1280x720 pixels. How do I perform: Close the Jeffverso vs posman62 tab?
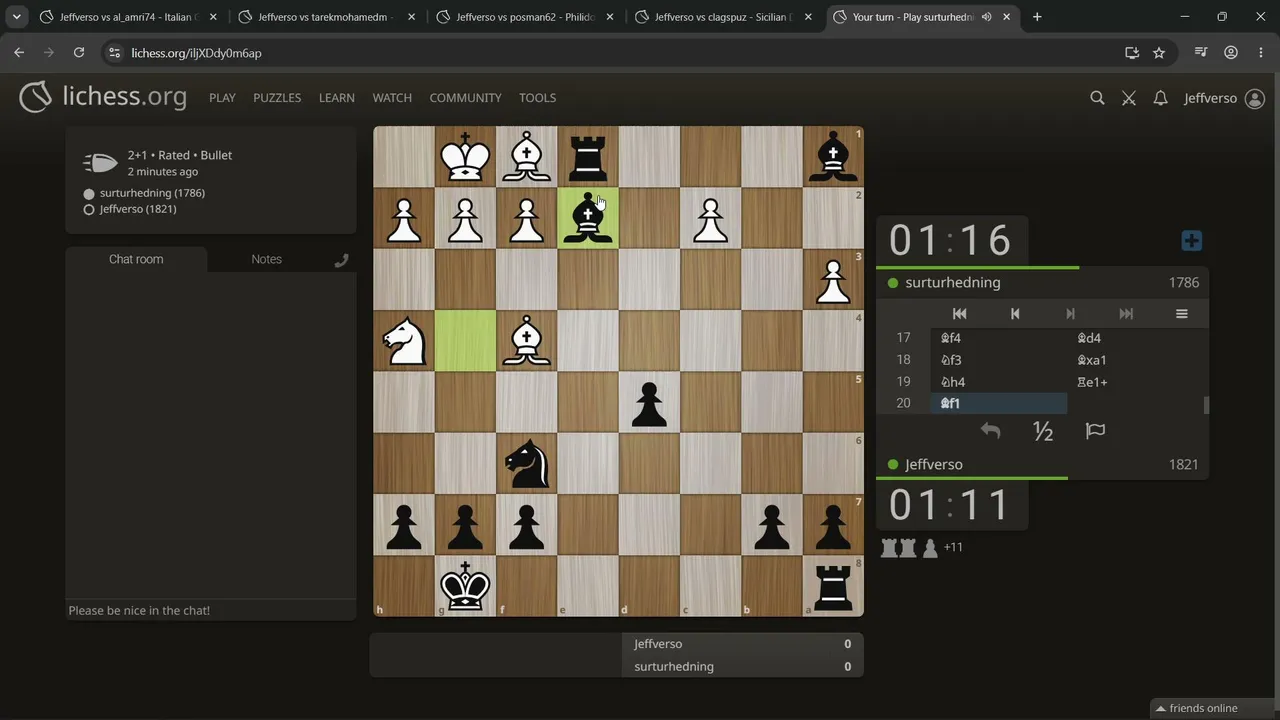point(610,17)
